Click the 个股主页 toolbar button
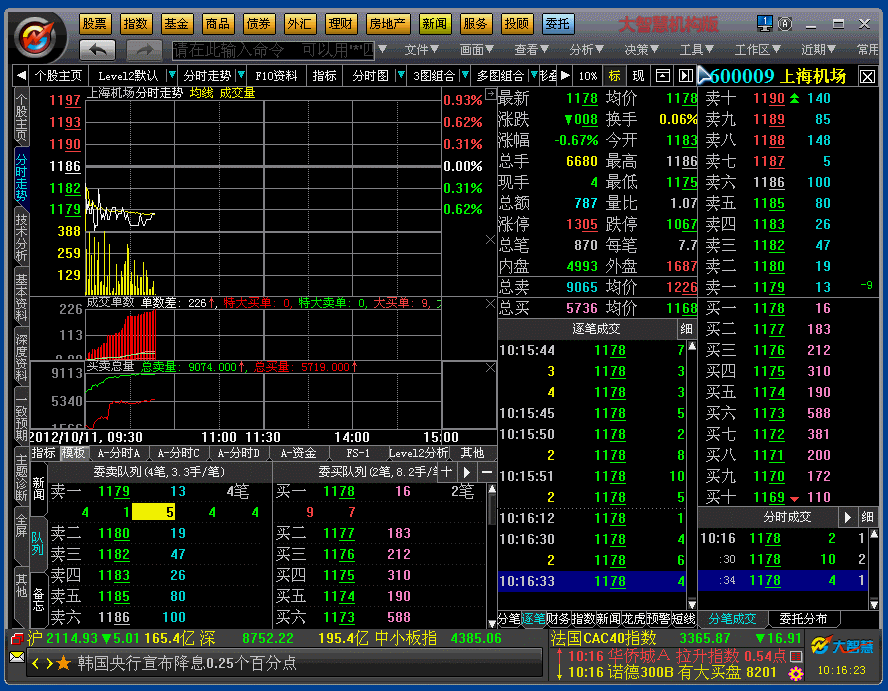This screenshot has width=888, height=691. (x=58, y=75)
